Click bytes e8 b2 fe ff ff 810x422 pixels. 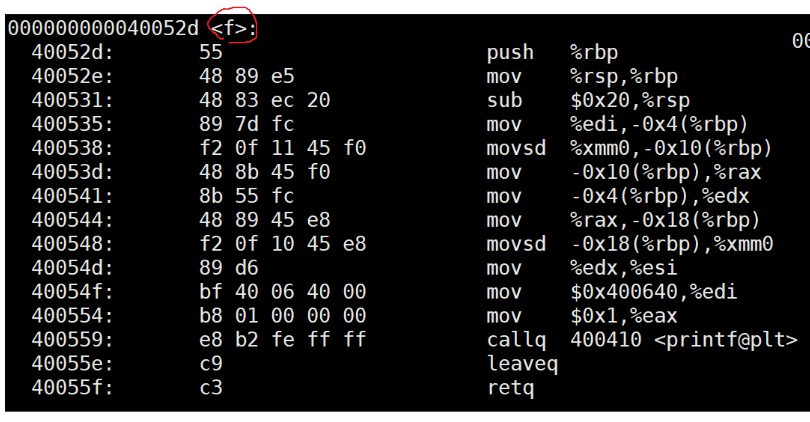point(283,340)
